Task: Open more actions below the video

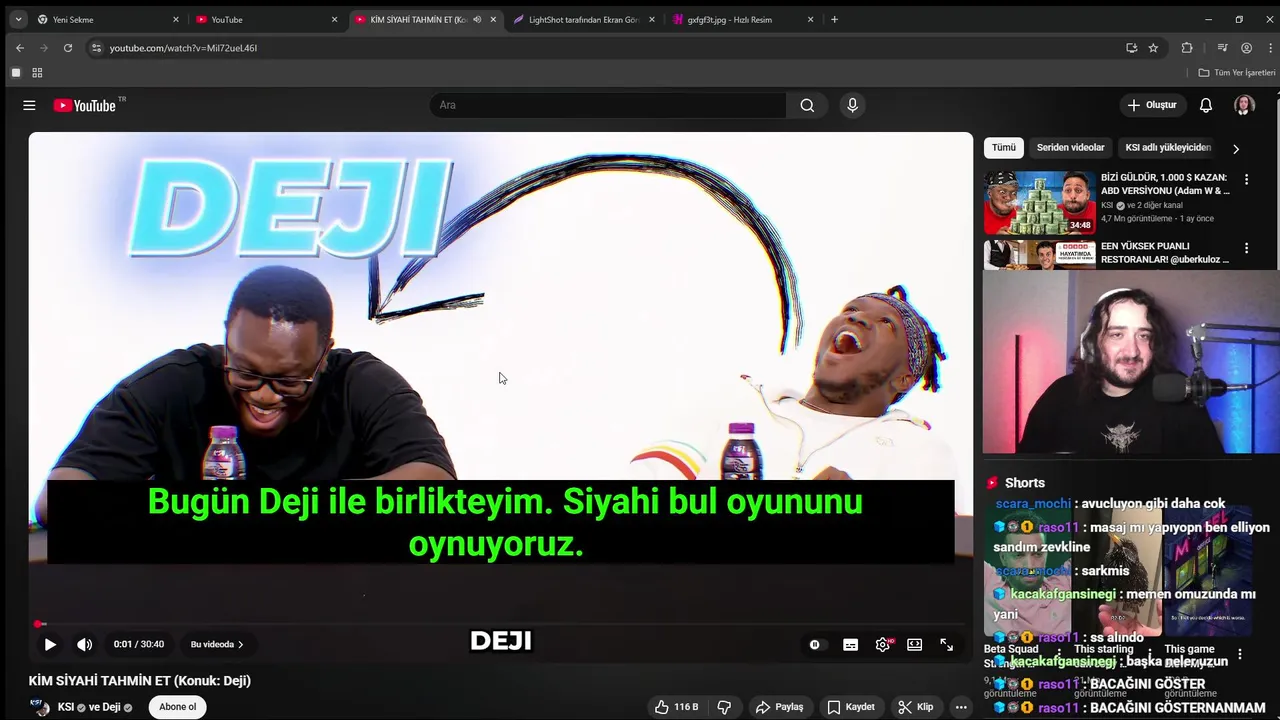Action: [x=961, y=707]
